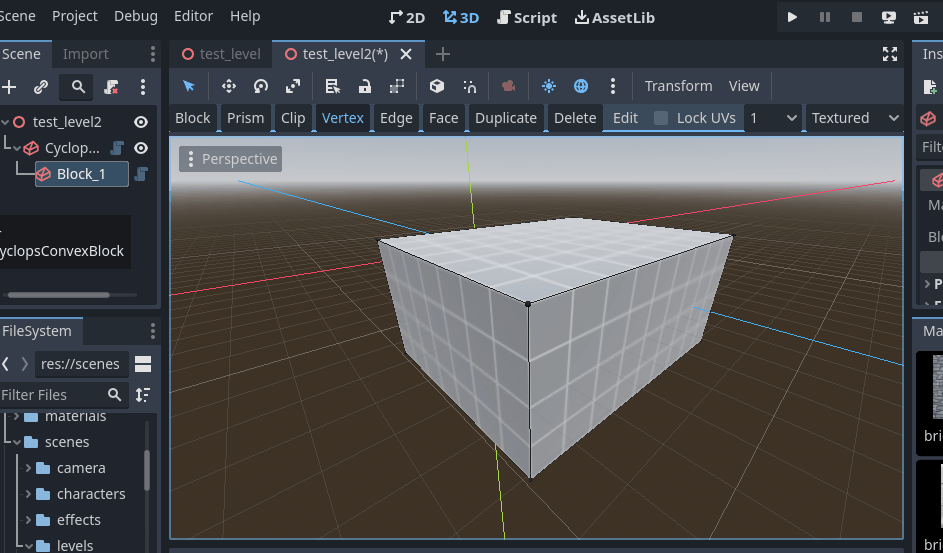Open the Project menu
Image resolution: width=943 pixels, height=553 pixels.
[75, 16]
